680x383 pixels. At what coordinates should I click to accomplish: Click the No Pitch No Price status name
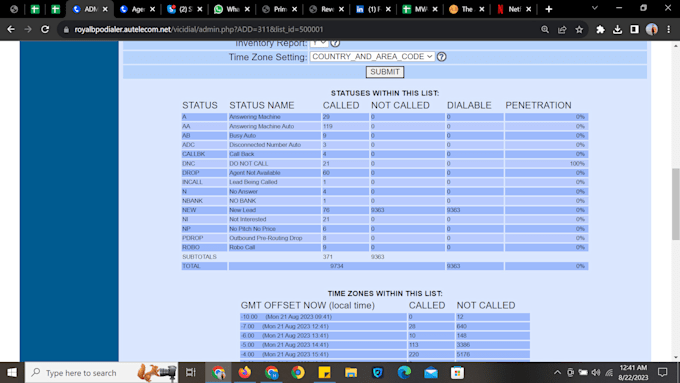click(252, 229)
